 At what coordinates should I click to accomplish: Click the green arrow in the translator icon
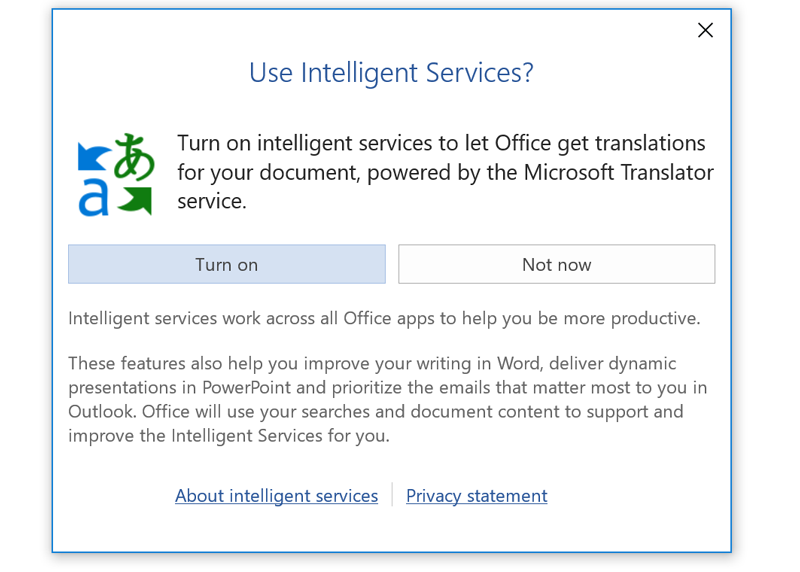[137, 200]
